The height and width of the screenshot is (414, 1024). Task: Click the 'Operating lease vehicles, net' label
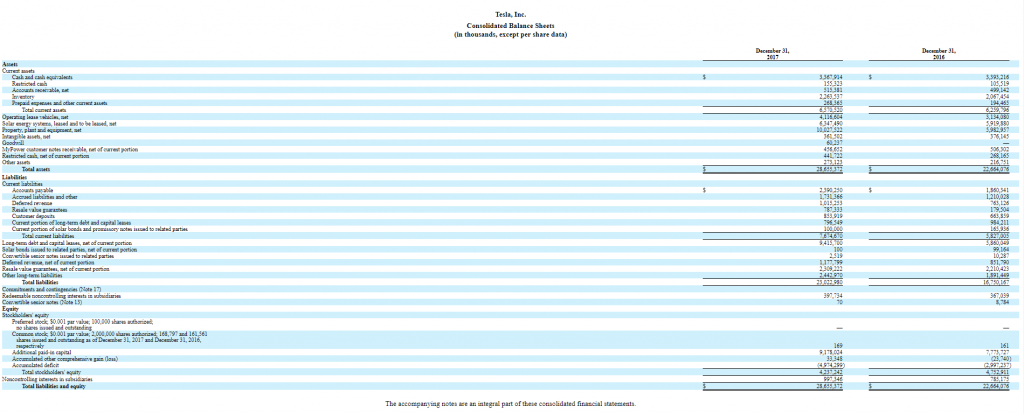click(x=35, y=116)
